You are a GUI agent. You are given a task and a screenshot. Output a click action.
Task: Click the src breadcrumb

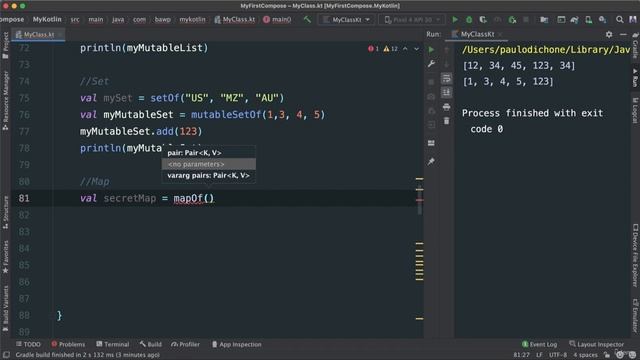(x=75, y=19)
